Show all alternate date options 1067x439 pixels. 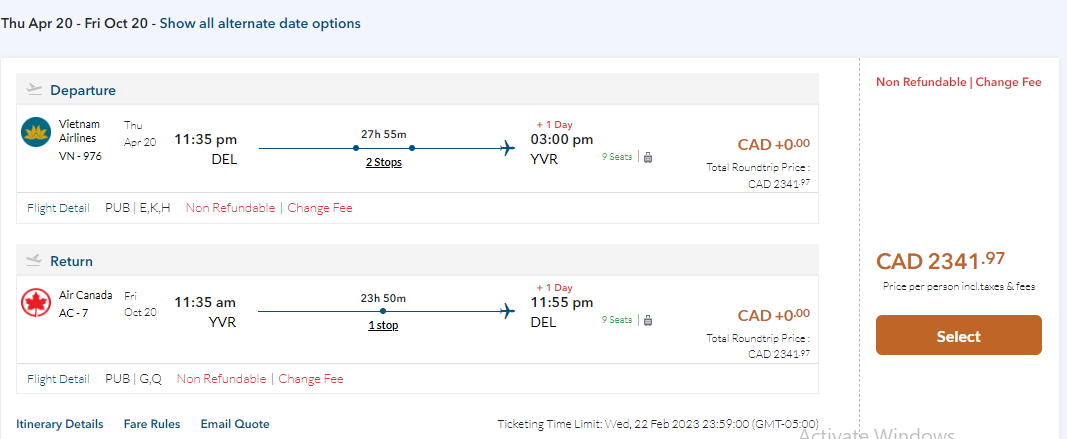pos(260,23)
